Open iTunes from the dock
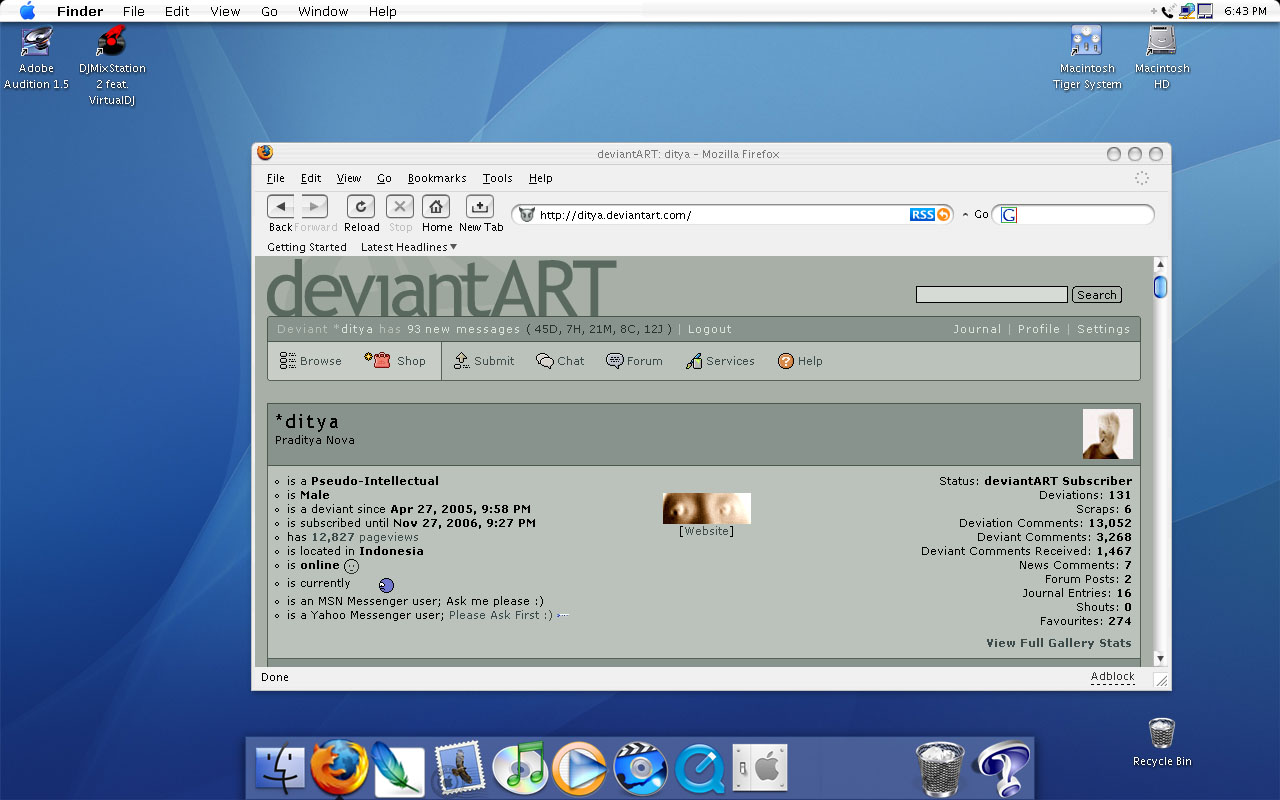This screenshot has width=1280, height=800. [519, 768]
